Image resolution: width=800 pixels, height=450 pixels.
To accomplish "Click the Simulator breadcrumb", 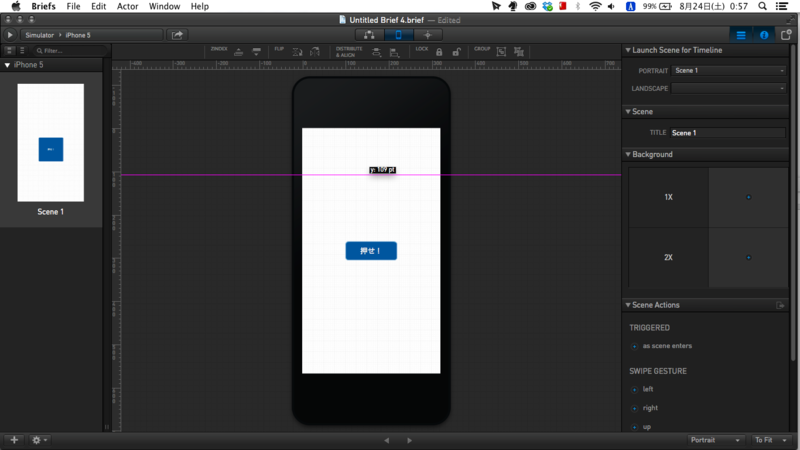I will click(x=39, y=35).
